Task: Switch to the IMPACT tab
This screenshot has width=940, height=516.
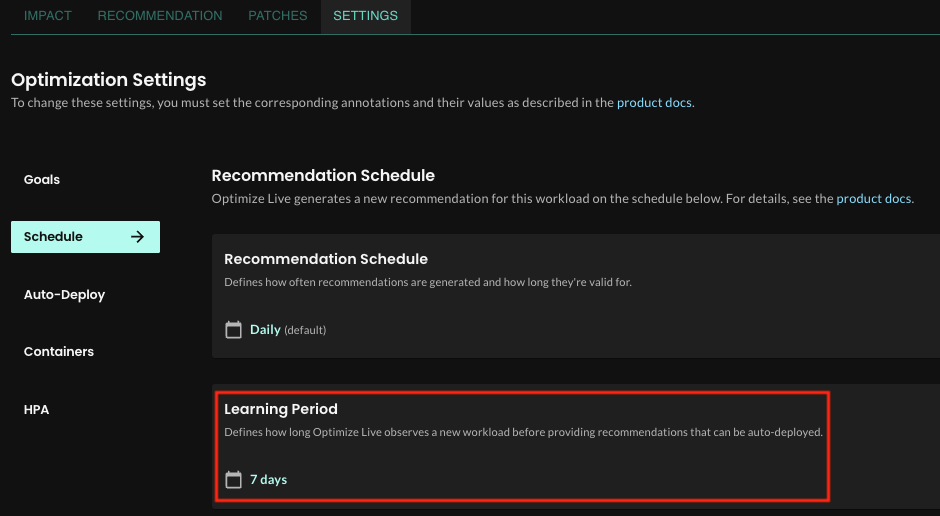Action: 47,16
